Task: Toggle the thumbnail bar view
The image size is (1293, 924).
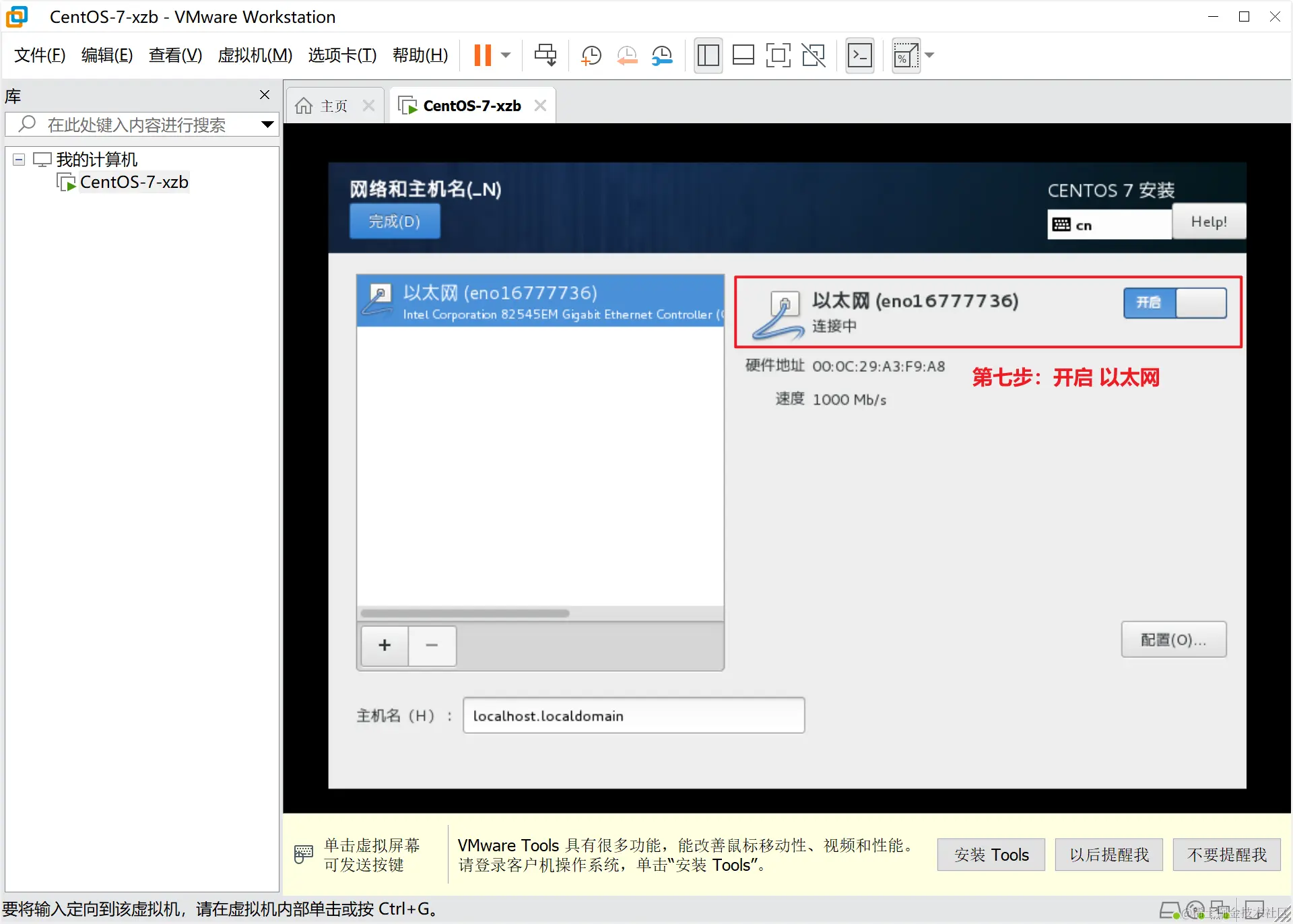Action: pyautogui.click(x=743, y=55)
